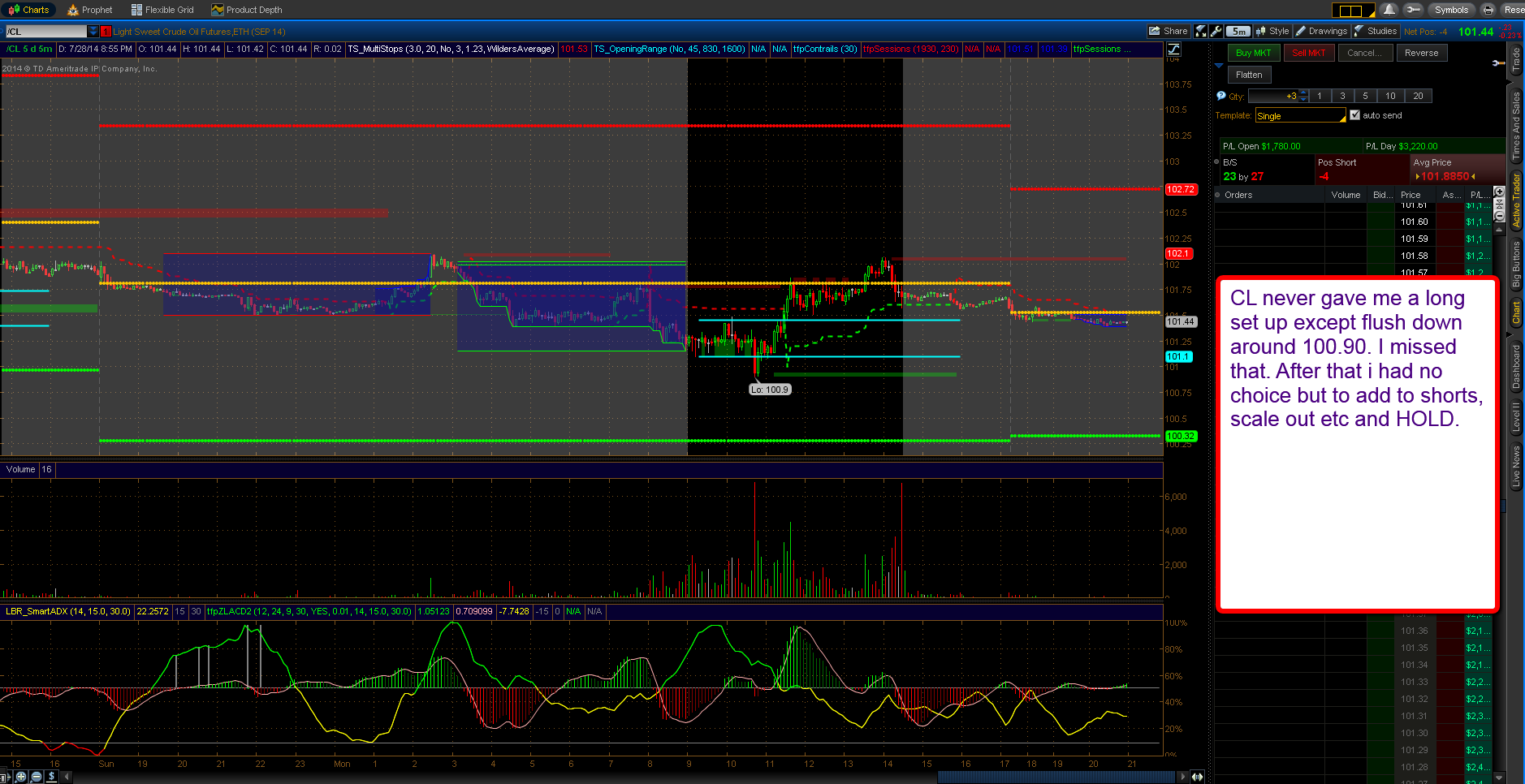The height and width of the screenshot is (784, 1525).
Task: Toggle the Orders row round handle
Action: click(x=1217, y=195)
